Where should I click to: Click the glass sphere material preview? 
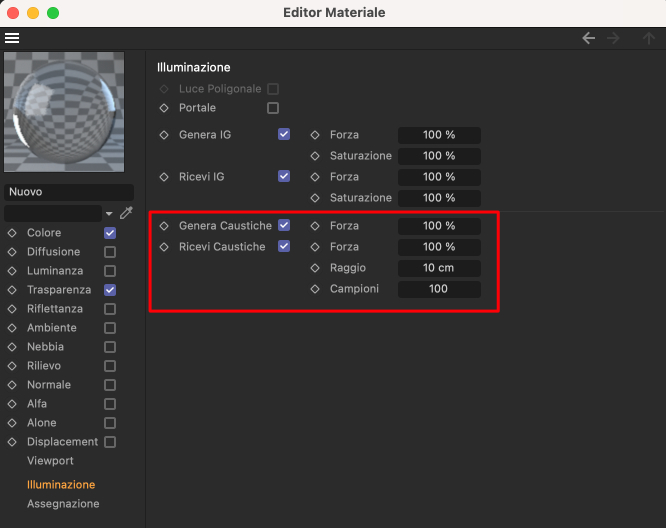(x=64, y=112)
